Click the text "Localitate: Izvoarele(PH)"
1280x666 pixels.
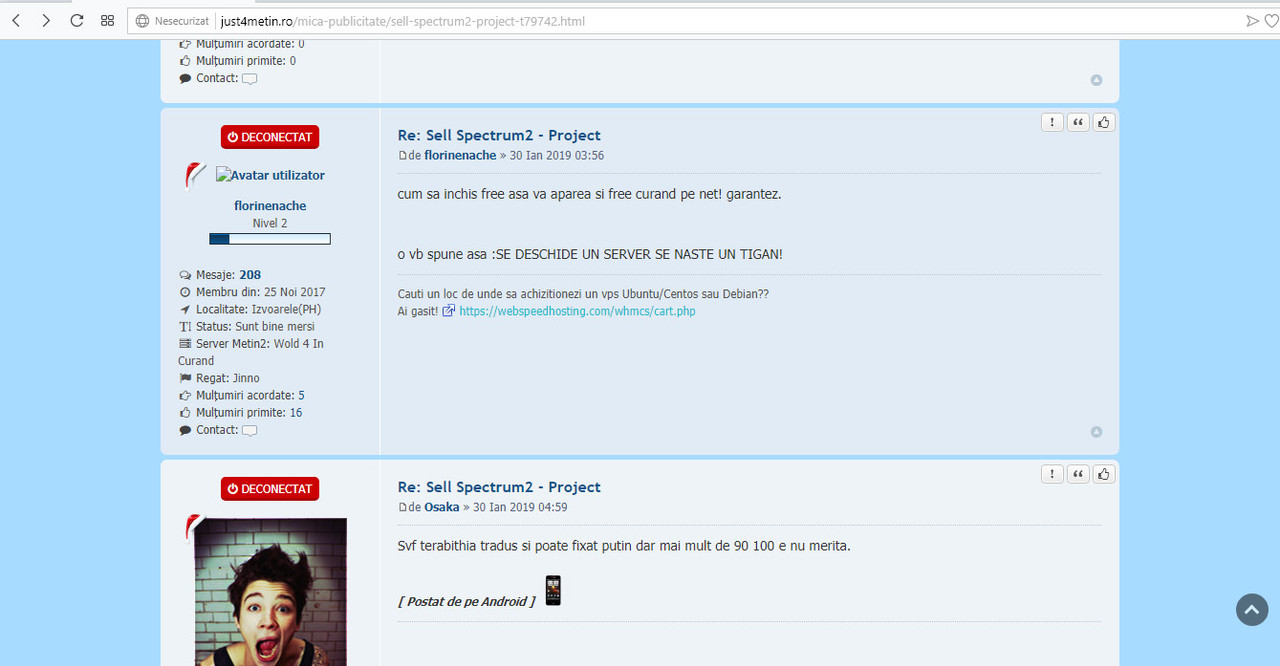pyautogui.click(x=258, y=309)
